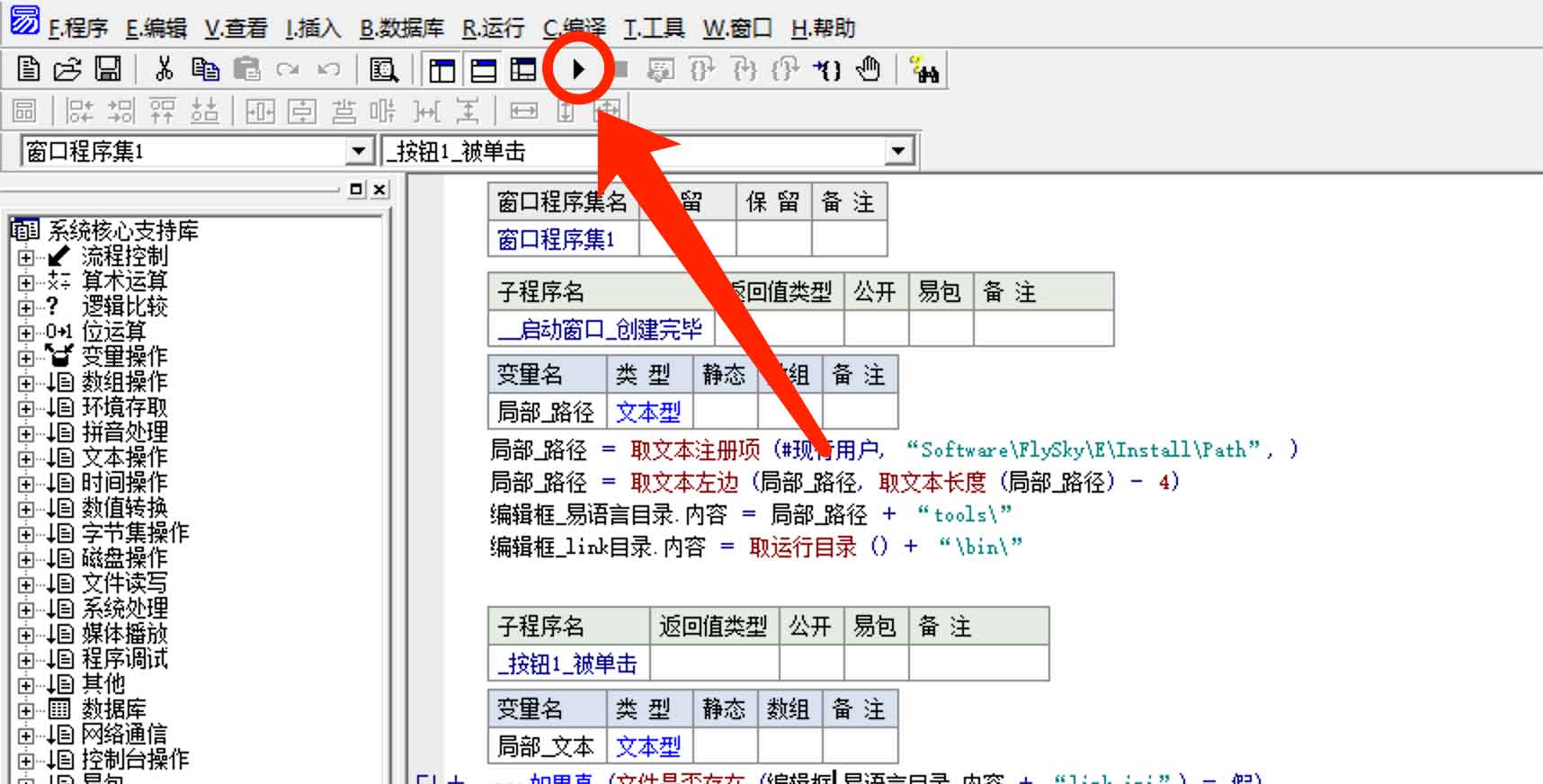This screenshot has width=1543, height=784.
Task: Select the 环境存取 tree item
Action: click(124, 407)
